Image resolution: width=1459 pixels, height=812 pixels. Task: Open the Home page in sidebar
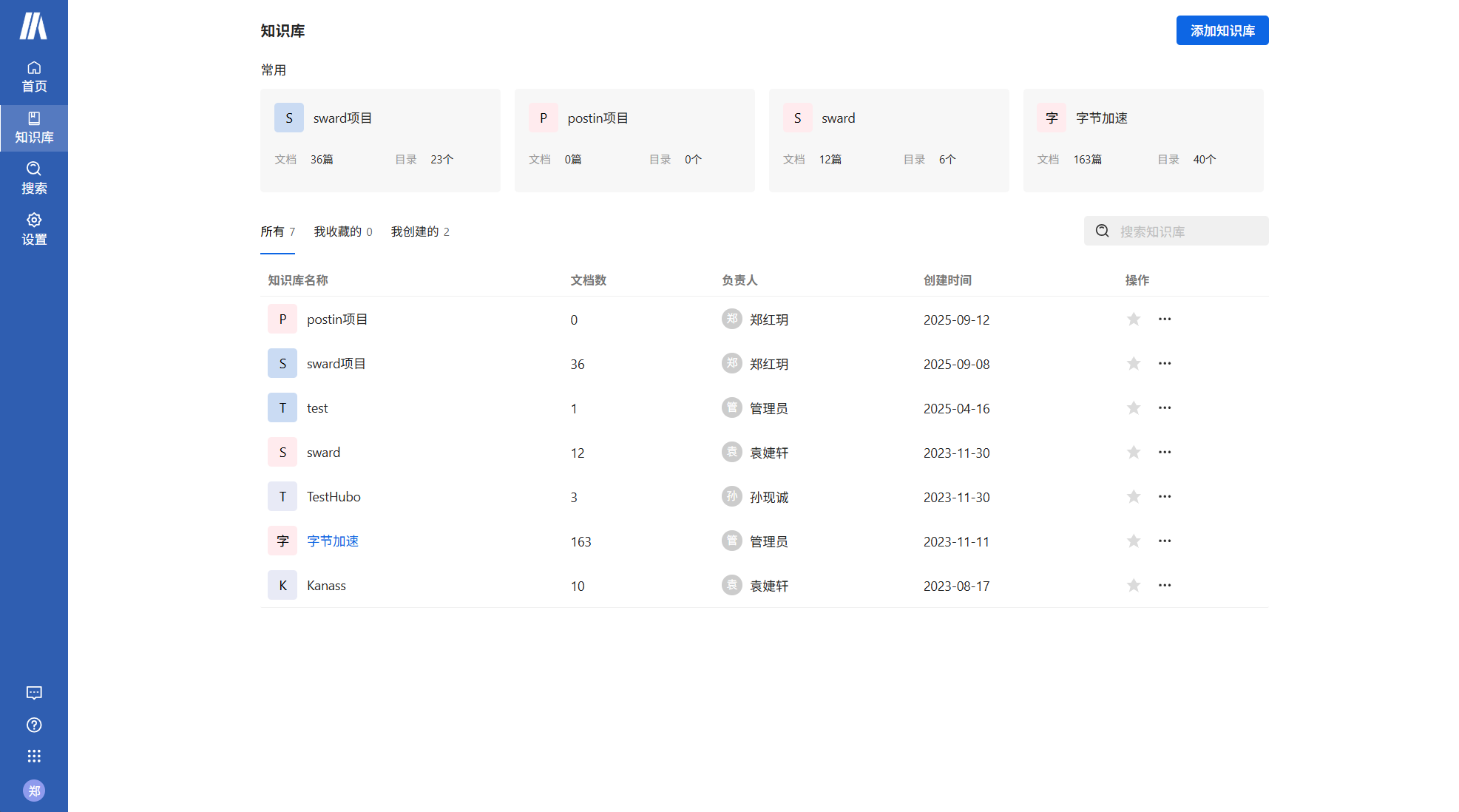tap(34, 77)
